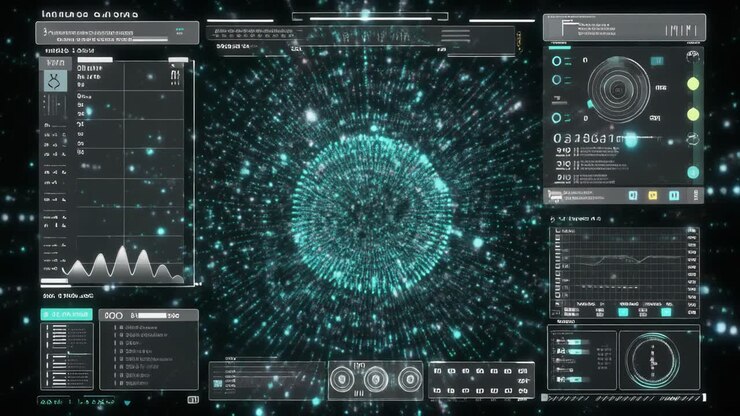Click last key in bottom row of key grid
This screenshot has height=416, width=740.
coord(522,391)
